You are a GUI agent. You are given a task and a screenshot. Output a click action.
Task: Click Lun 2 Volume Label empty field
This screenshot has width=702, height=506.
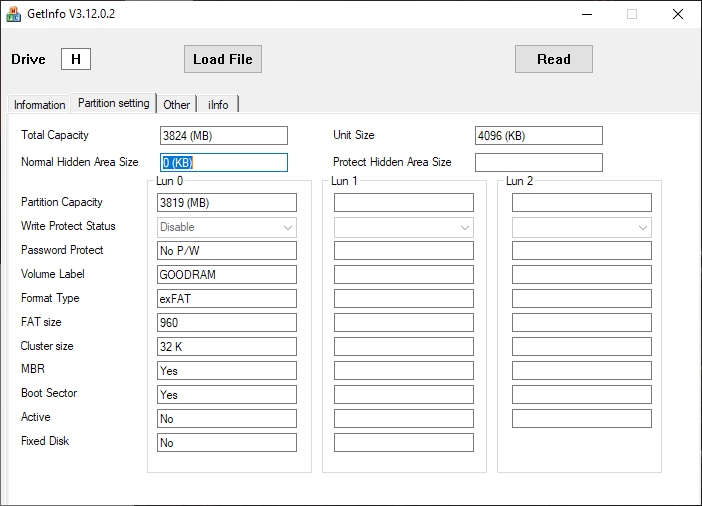click(582, 274)
